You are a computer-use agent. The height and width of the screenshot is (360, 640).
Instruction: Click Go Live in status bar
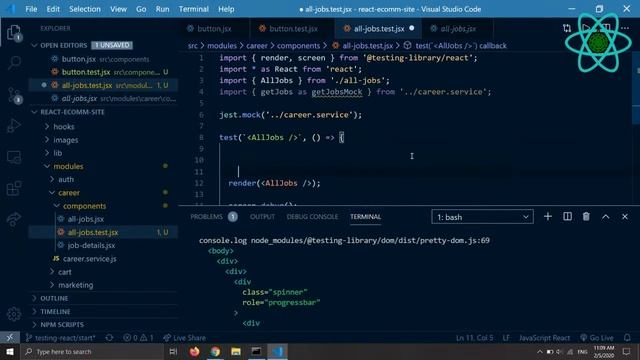(597, 338)
